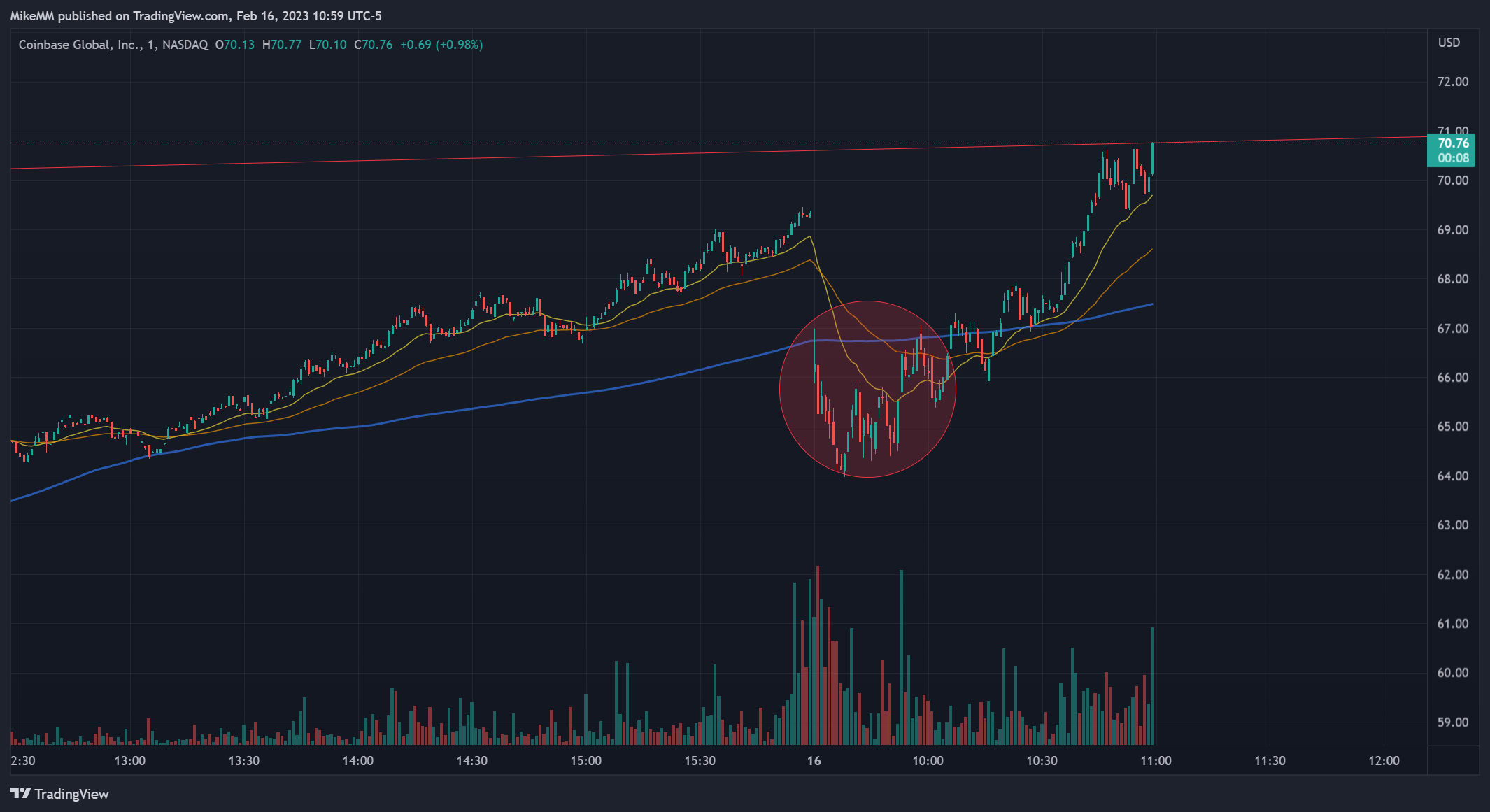
Task: Click the 72.00 price axis label
Action: point(1453,82)
